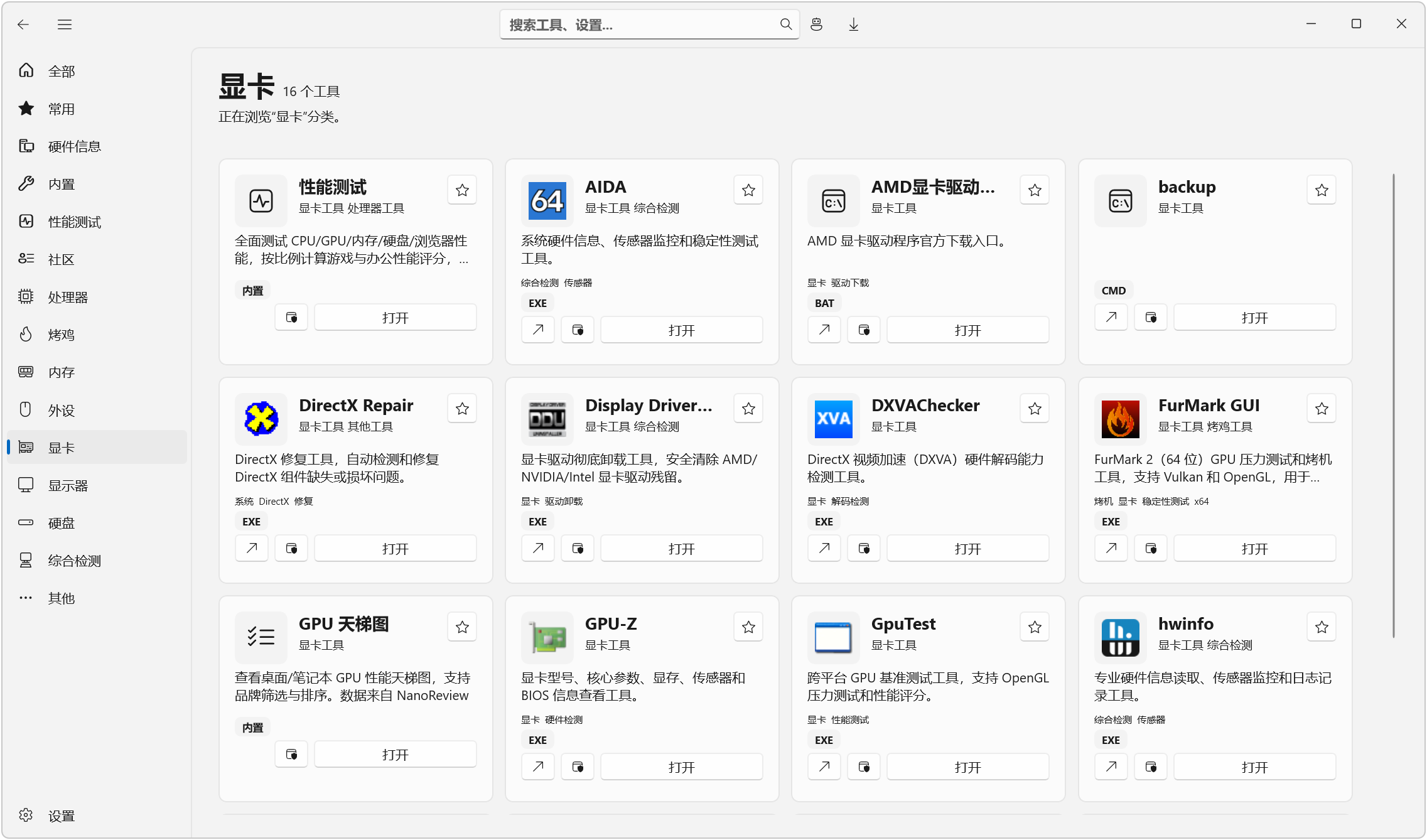Screen dimensions: 1427x840
Task: Star Display Driver Uninstaller card
Action: click(748, 409)
